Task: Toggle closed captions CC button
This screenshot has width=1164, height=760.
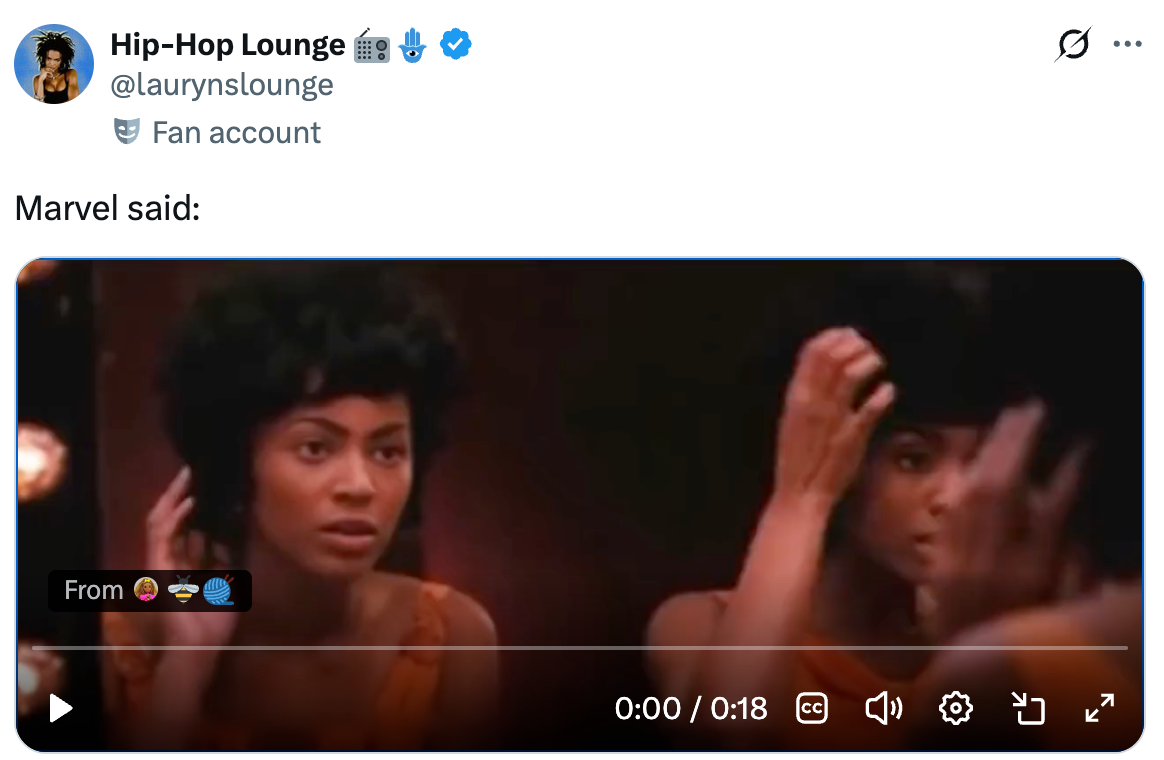Action: point(811,708)
